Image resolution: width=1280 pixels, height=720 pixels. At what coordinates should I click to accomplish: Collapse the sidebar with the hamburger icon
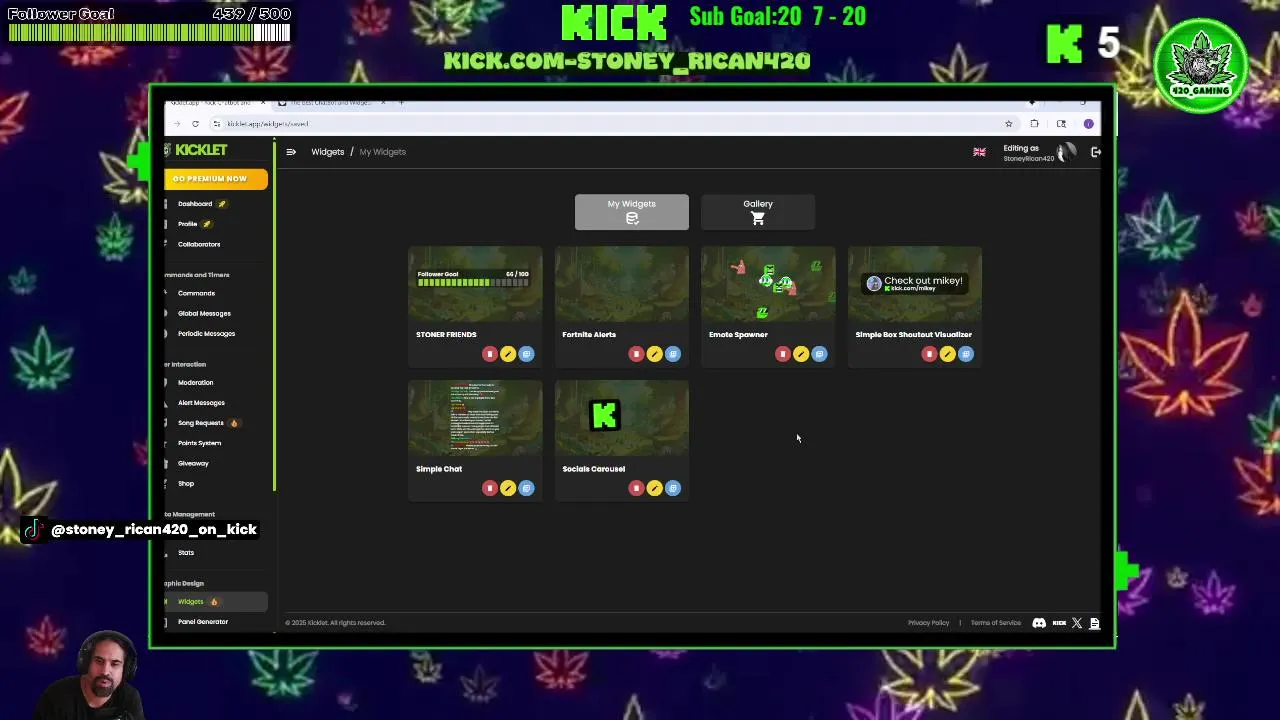[291, 152]
